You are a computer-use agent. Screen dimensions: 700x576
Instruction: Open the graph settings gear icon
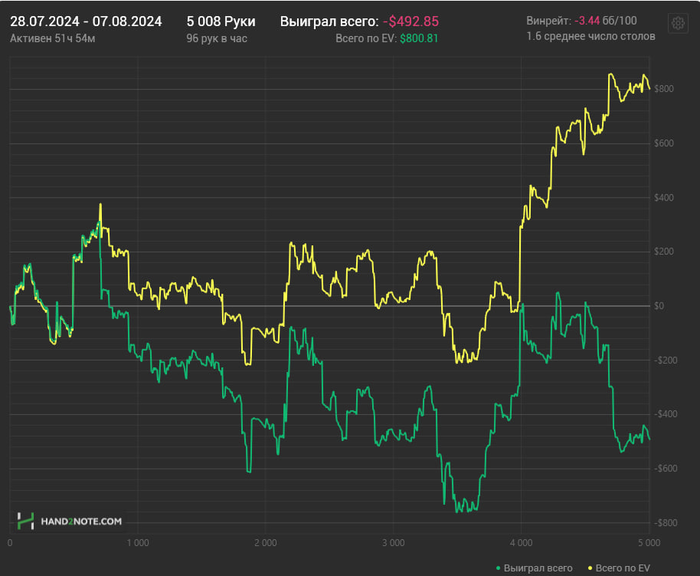[680, 20]
